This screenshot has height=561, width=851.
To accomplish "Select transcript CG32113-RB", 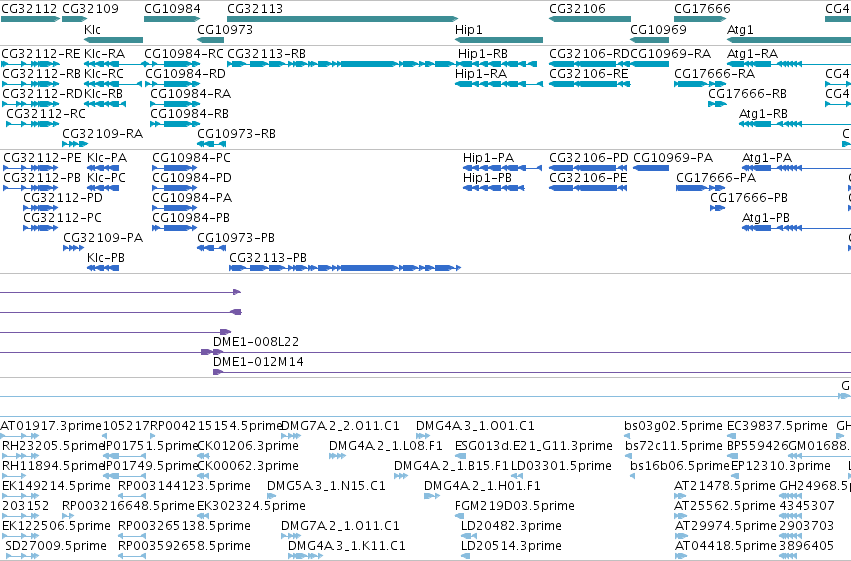I will [266, 54].
